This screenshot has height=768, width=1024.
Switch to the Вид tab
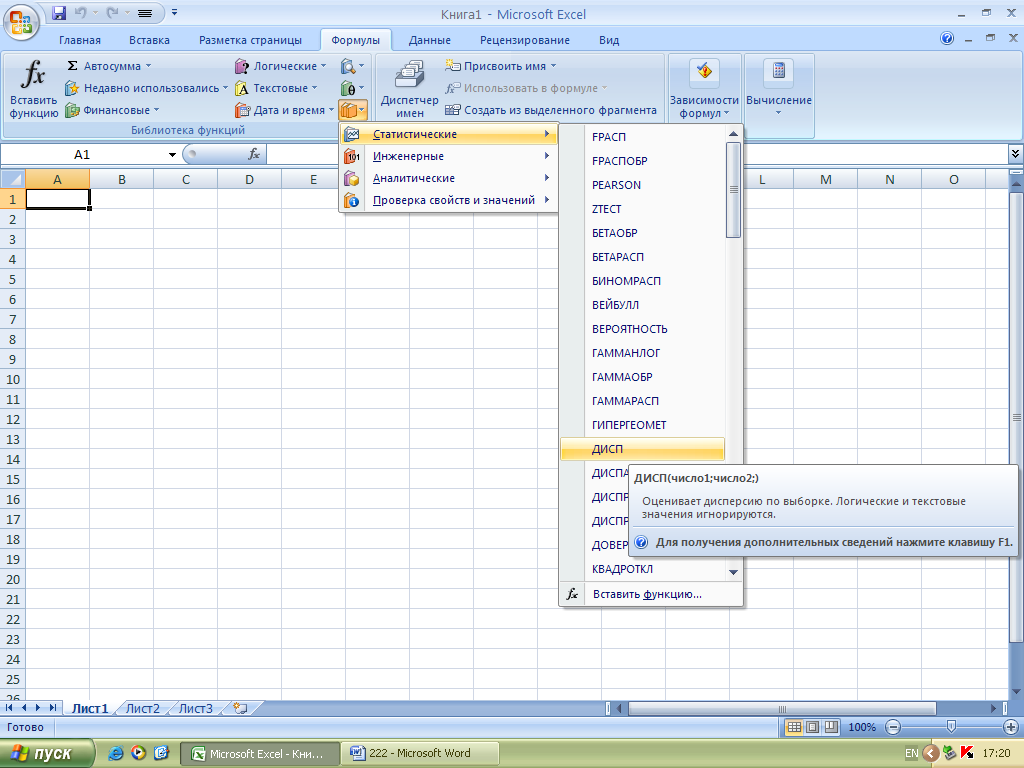(609, 40)
